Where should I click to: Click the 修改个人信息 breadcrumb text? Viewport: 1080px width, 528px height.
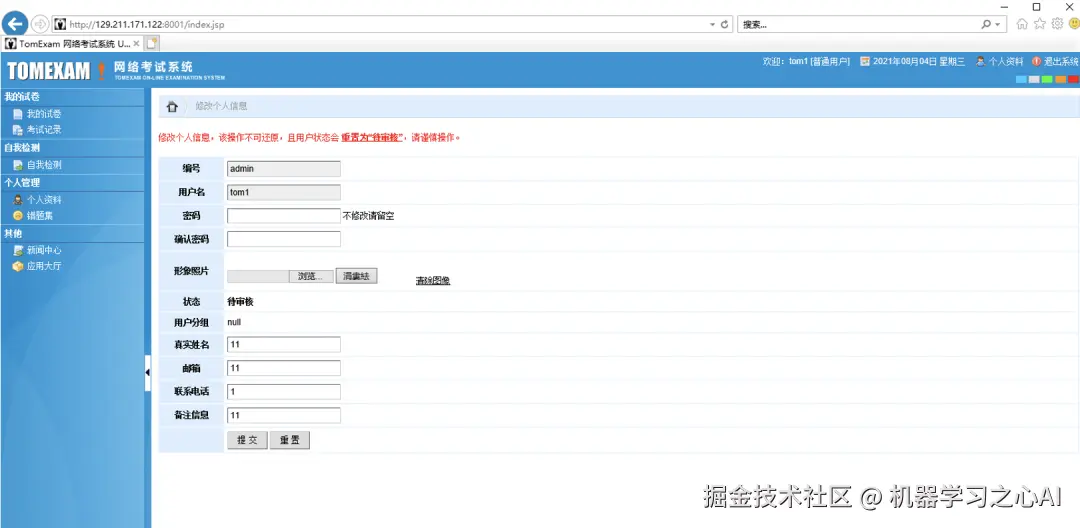tap(221, 107)
